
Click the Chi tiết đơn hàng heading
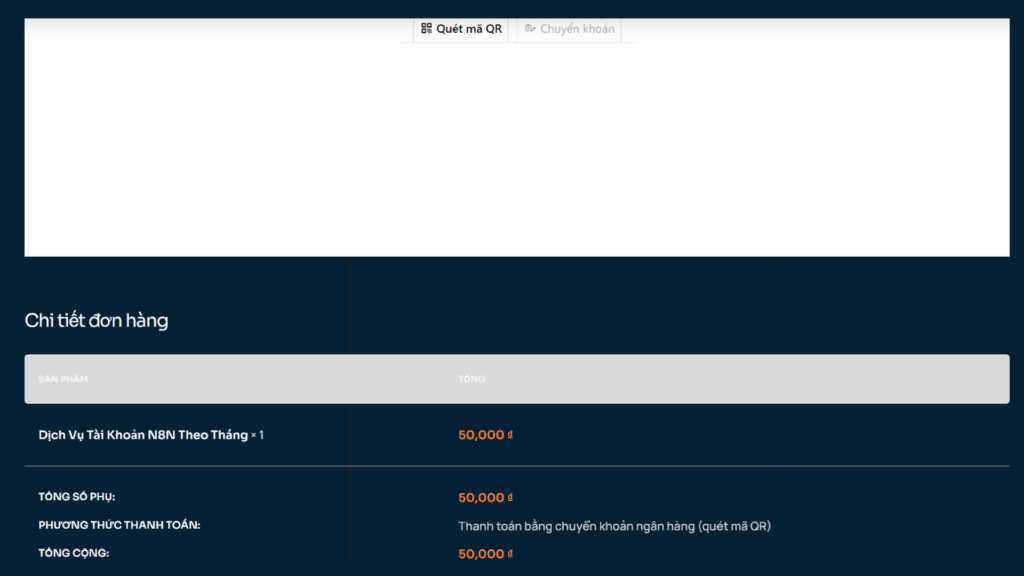point(97,321)
